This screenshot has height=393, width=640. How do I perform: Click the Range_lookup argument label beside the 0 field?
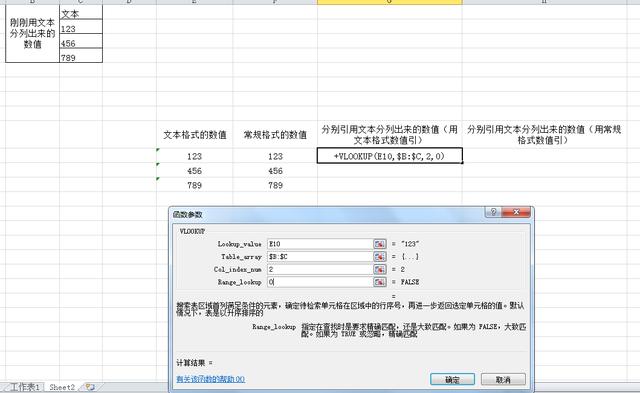239,282
